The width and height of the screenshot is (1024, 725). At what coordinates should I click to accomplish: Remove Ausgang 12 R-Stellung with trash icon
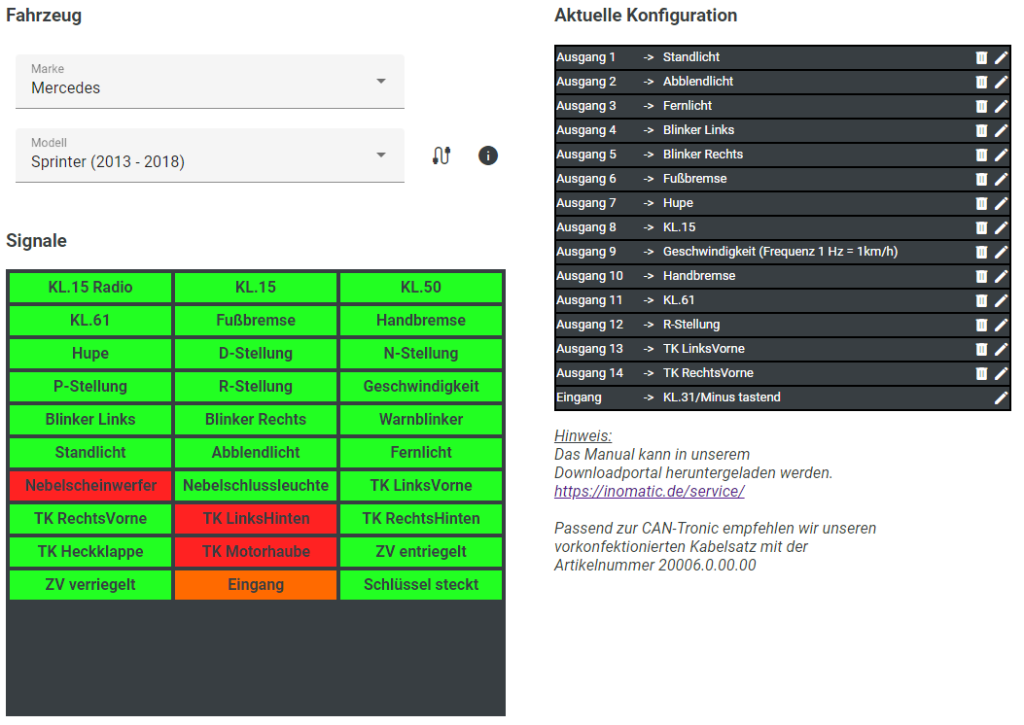click(981, 325)
